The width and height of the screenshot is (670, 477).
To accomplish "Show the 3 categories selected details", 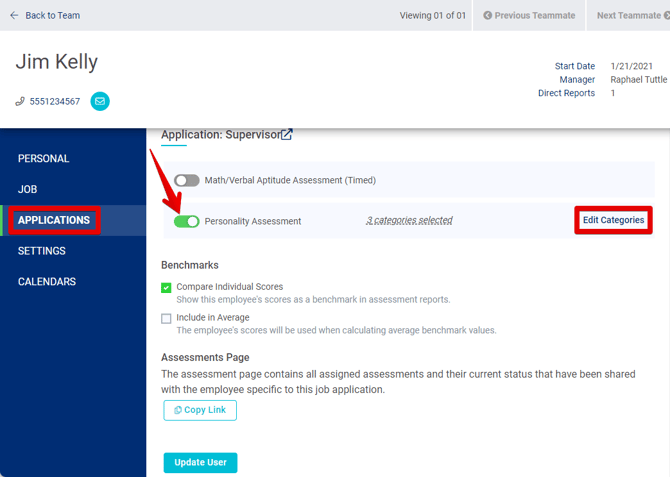I will point(409,221).
